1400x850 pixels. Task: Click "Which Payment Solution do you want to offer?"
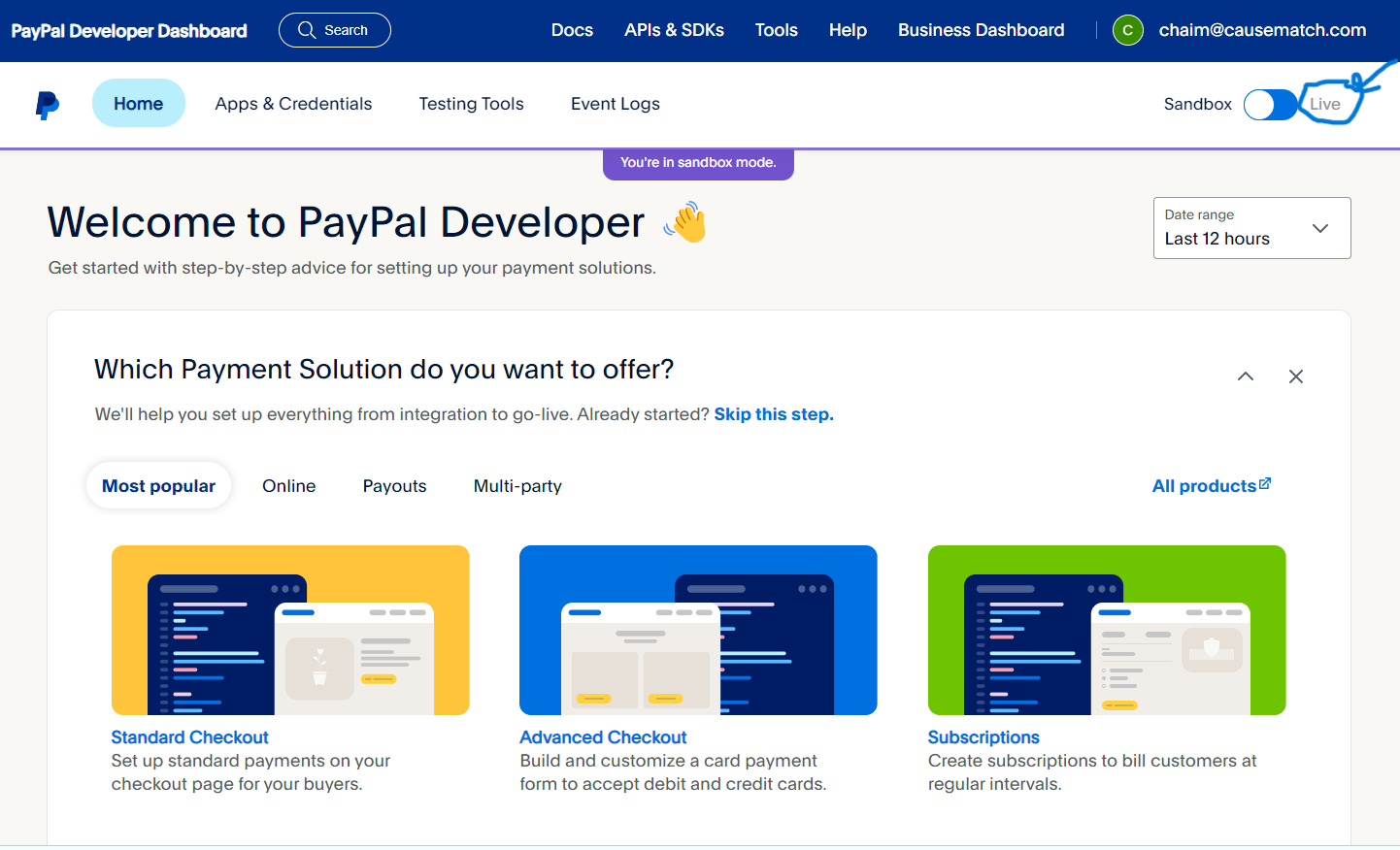384,370
